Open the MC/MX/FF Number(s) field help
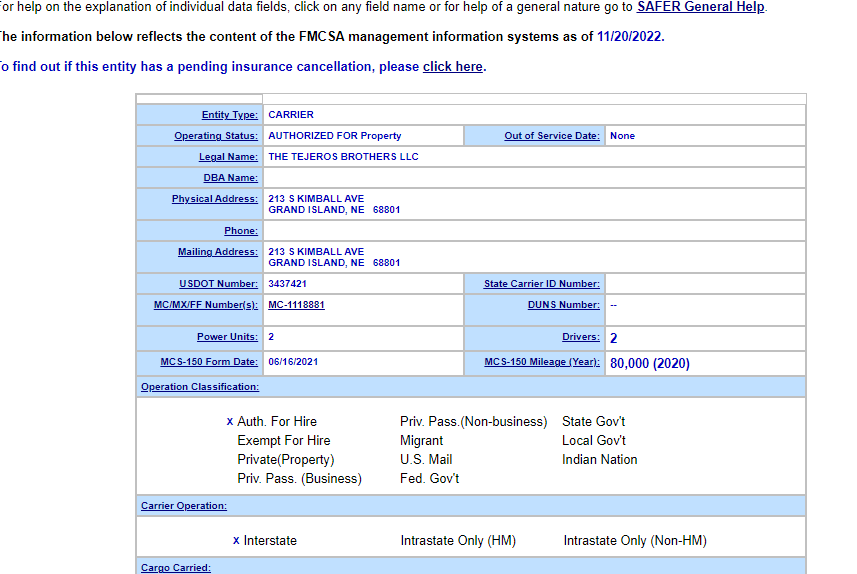The height and width of the screenshot is (574, 857). (206, 305)
